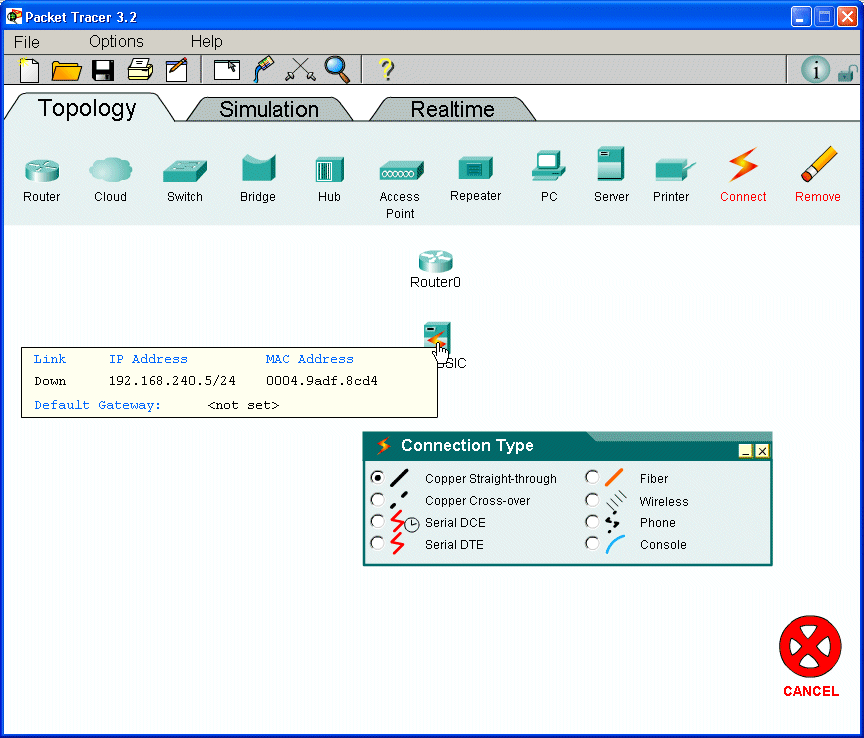Image resolution: width=864 pixels, height=738 pixels.
Task: Select Serial DCE connection type
Action: coord(377,521)
